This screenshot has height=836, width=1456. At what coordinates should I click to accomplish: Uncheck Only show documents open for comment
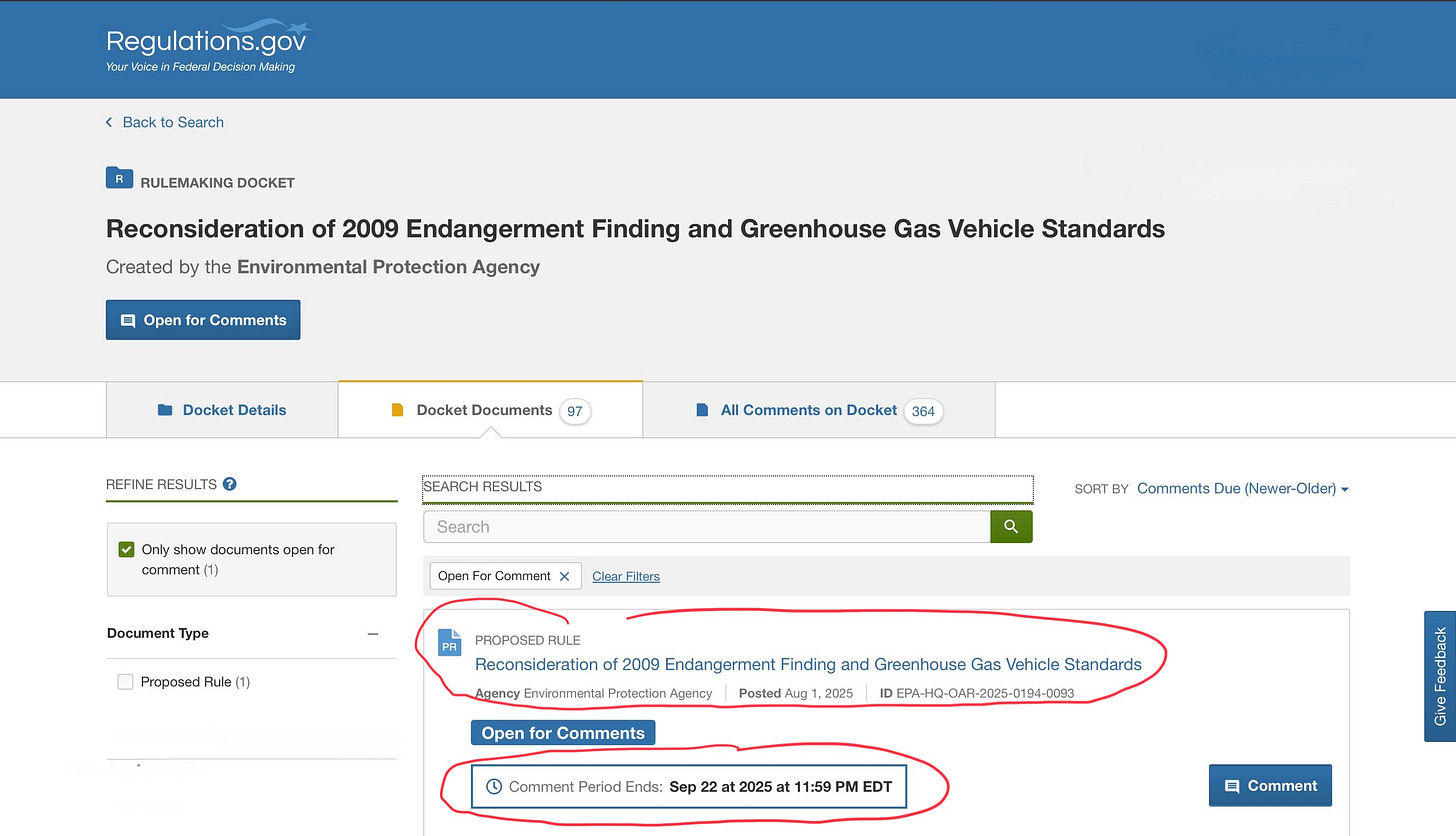coord(126,550)
